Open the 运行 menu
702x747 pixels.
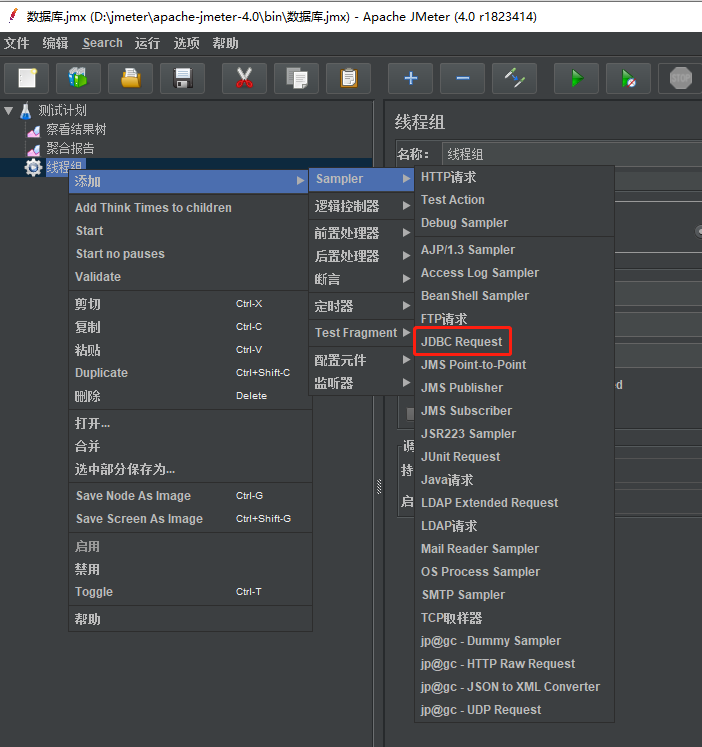click(147, 43)
